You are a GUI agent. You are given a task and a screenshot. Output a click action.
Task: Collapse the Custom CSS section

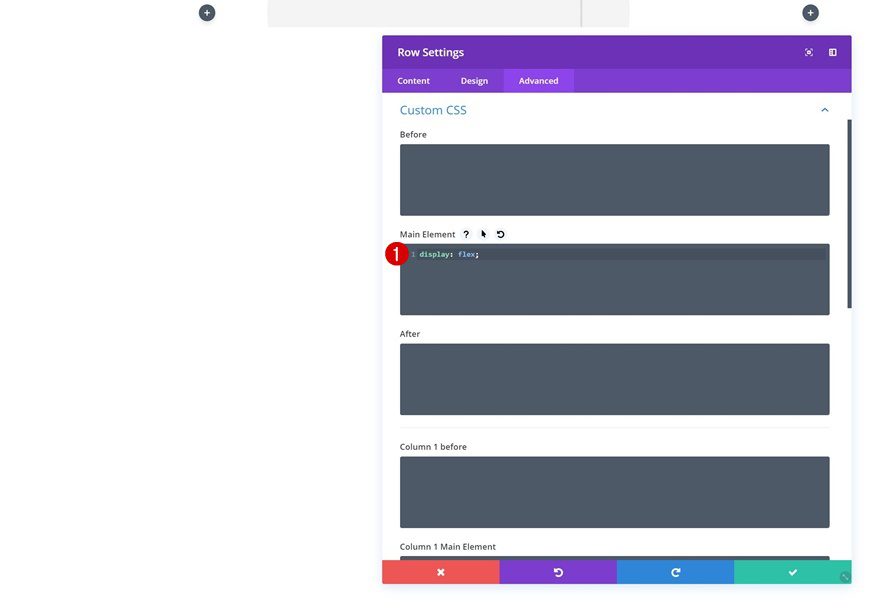[x=824, y=109]
